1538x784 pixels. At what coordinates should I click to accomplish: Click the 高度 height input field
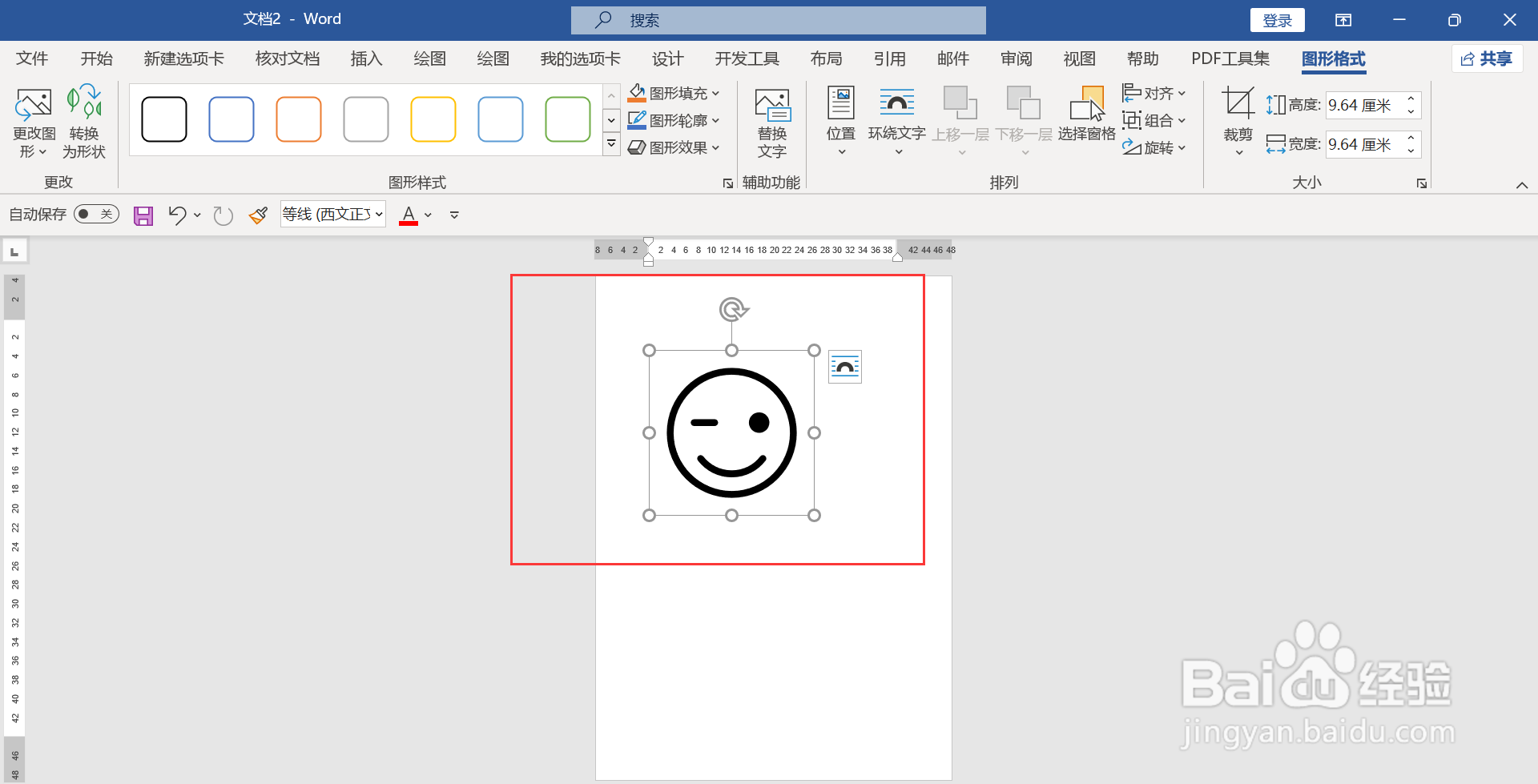coord(1364,105)
